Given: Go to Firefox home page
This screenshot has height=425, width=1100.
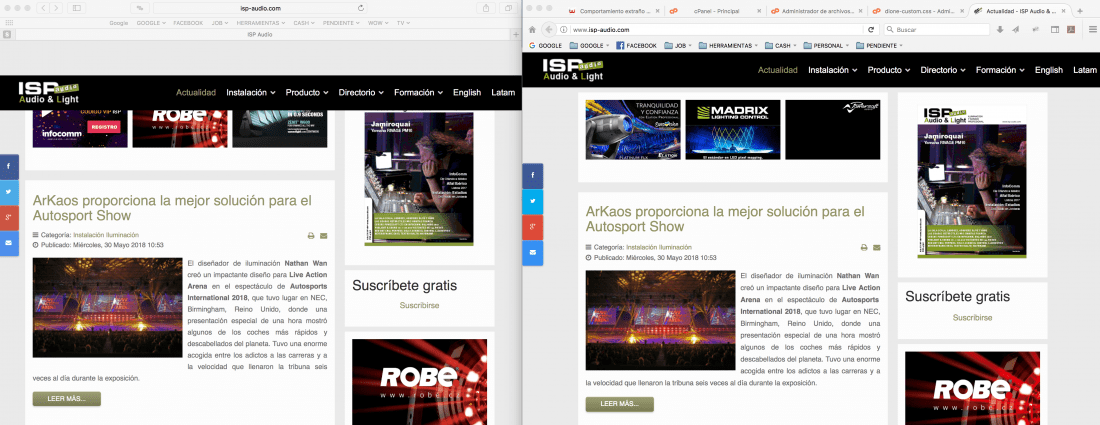Looking at the screenshot, I should [x=532, y=29].
